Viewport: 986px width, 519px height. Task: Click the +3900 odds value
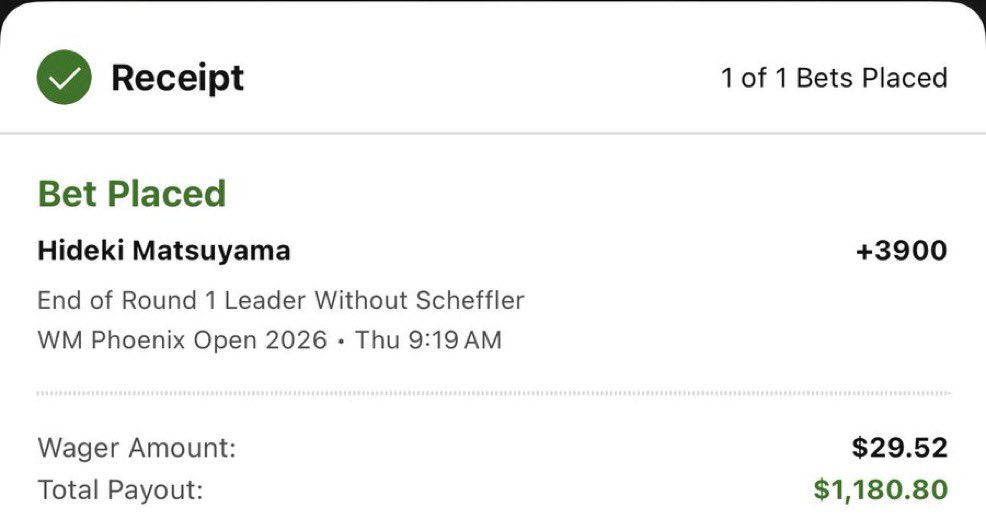pos(901,250)
